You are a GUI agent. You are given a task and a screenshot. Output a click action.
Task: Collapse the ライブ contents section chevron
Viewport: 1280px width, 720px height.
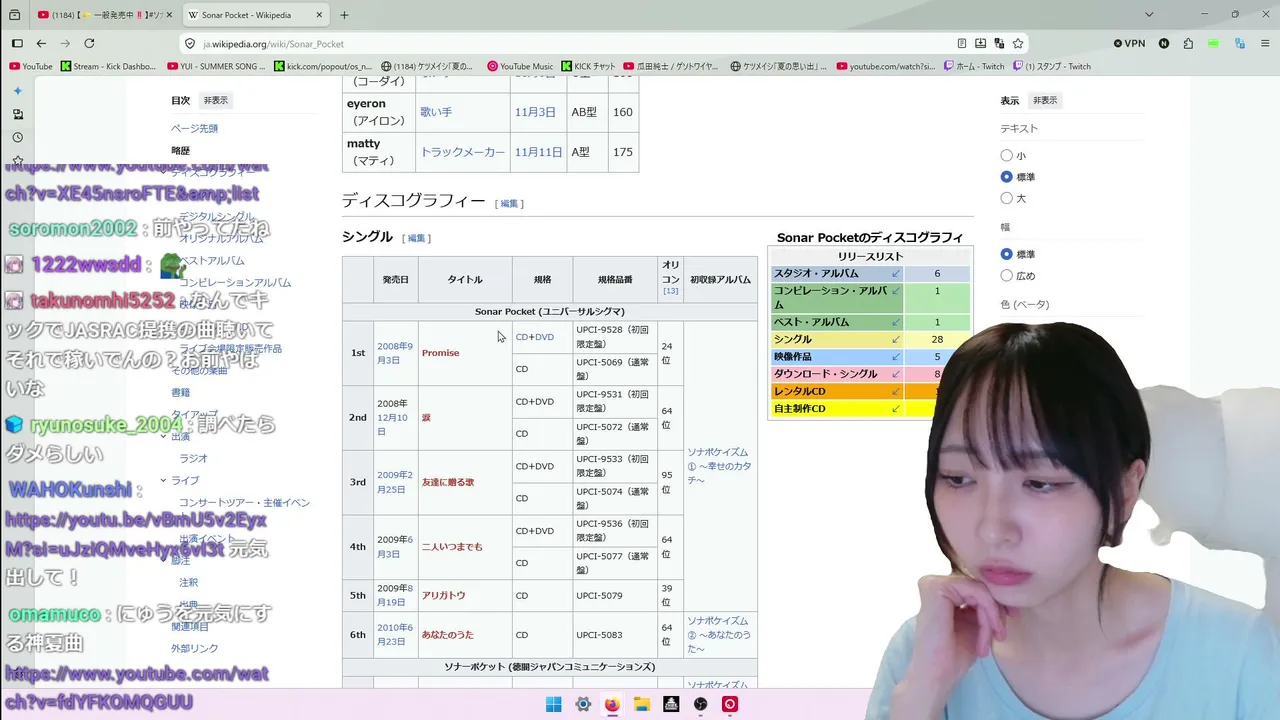[x=164, y=480]
